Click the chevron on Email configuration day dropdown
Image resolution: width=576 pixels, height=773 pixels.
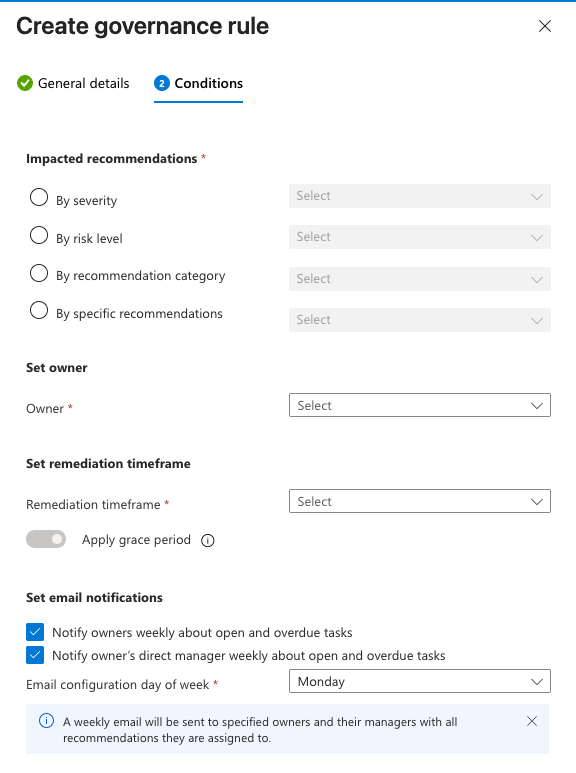(537, 682)
